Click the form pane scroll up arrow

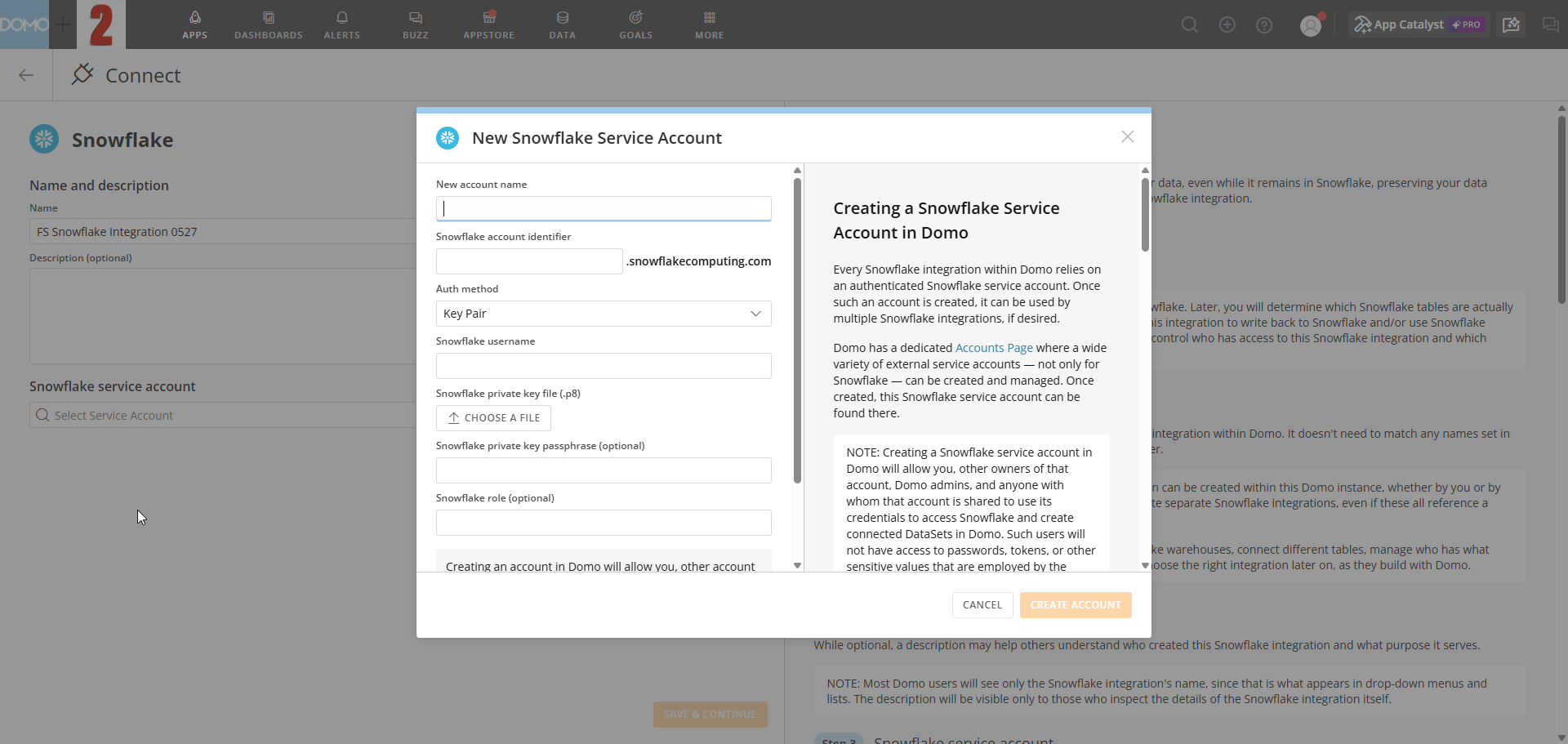[797, 171]
